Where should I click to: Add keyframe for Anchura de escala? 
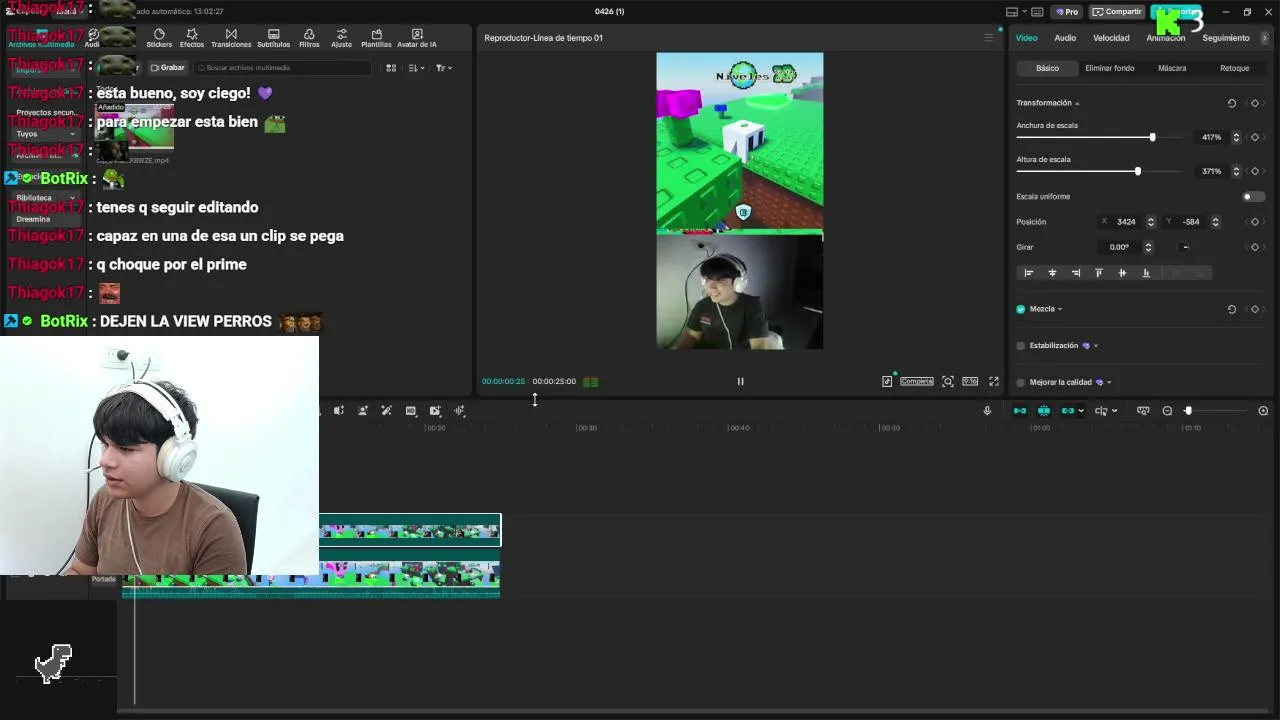[1255, 137]
